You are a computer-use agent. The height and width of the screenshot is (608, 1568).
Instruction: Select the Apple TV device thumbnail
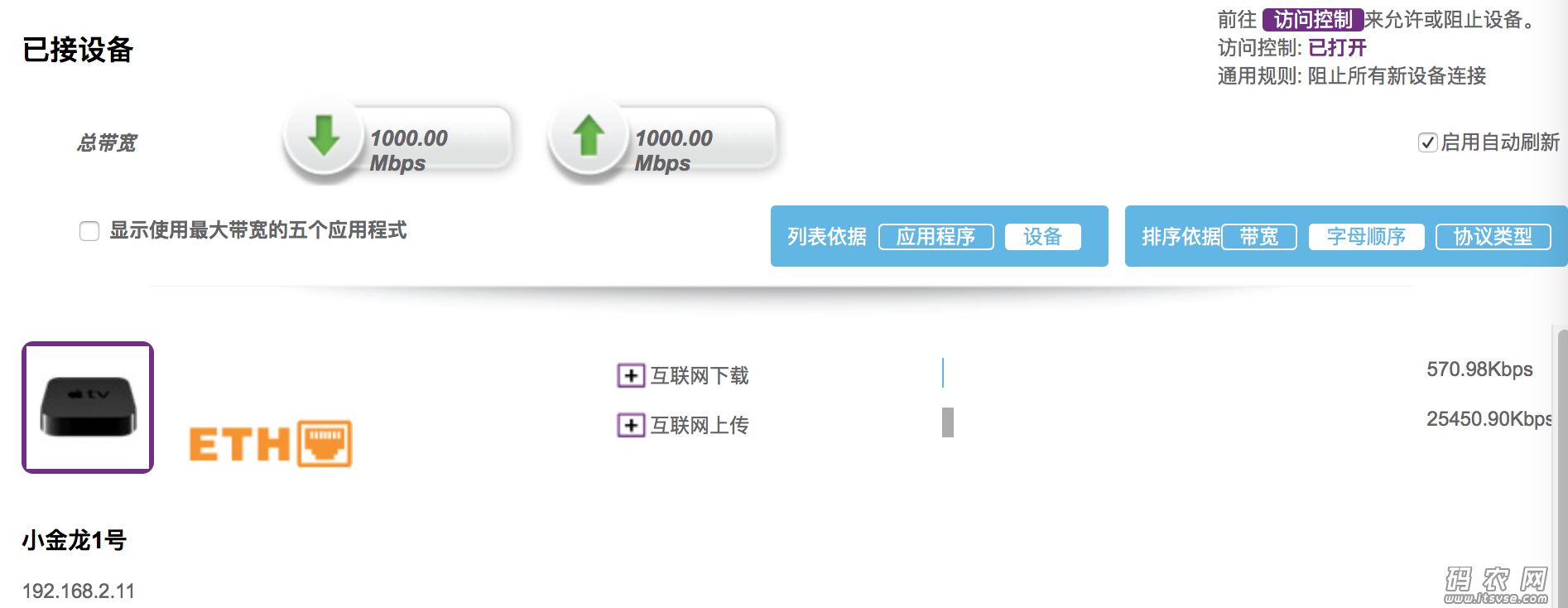pos(88,408)
